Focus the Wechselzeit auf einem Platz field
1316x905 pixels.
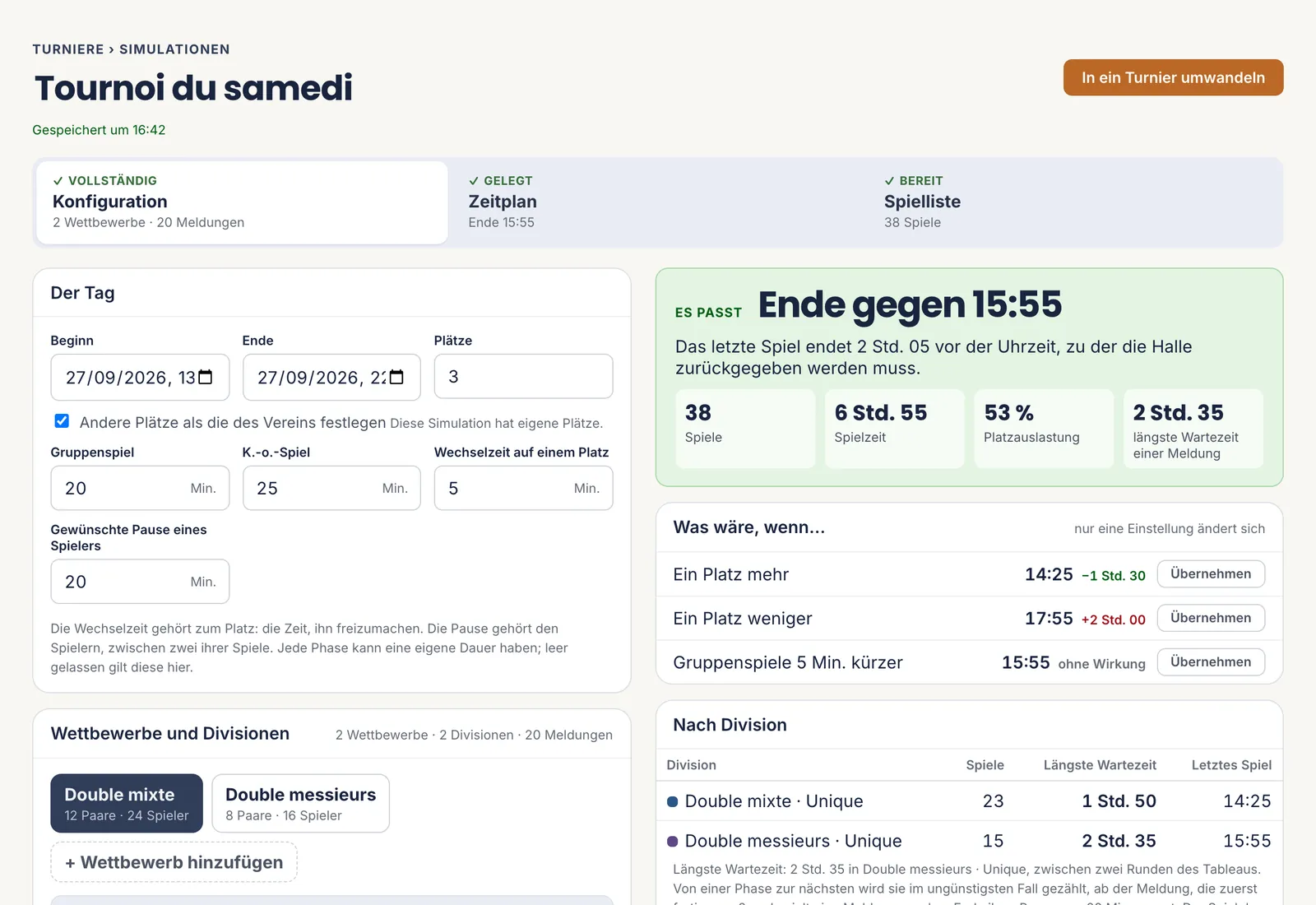pos(523,488)
